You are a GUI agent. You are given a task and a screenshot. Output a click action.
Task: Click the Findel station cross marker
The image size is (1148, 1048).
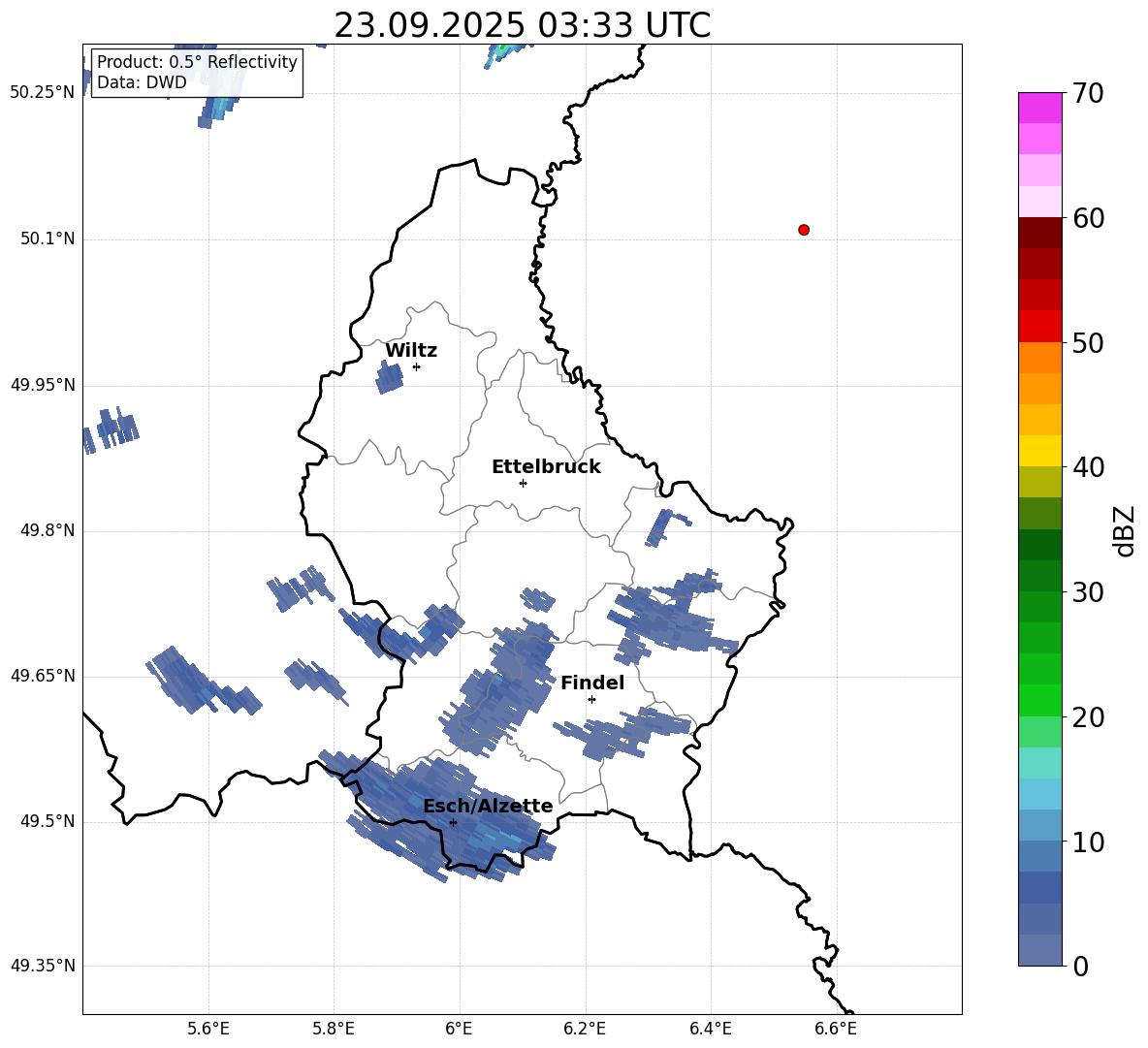tap(591, 700)
